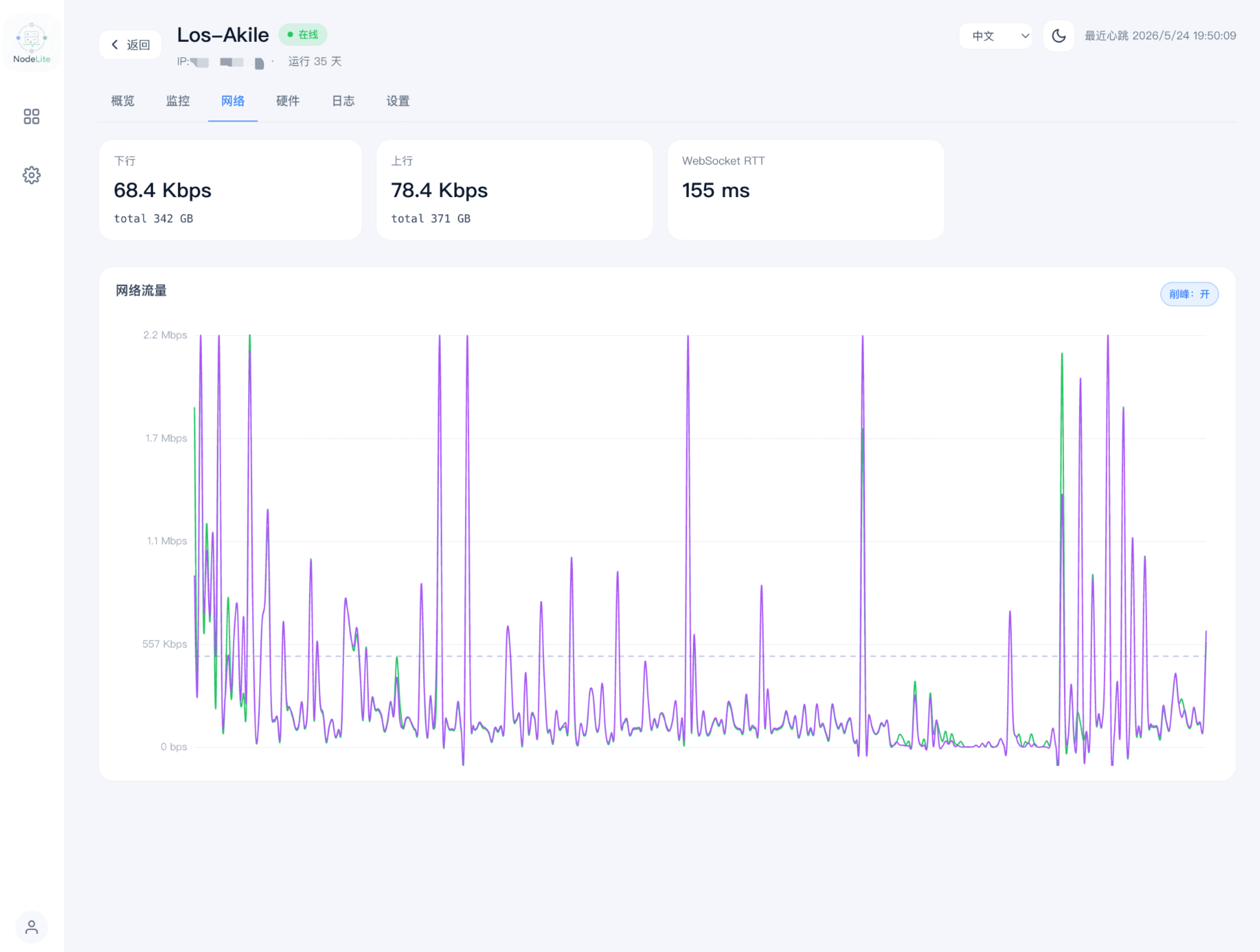Viewport: 1260px width, 952px height.
Task: Toggle dark mode with the moon icon
Action: (1058, 36)
